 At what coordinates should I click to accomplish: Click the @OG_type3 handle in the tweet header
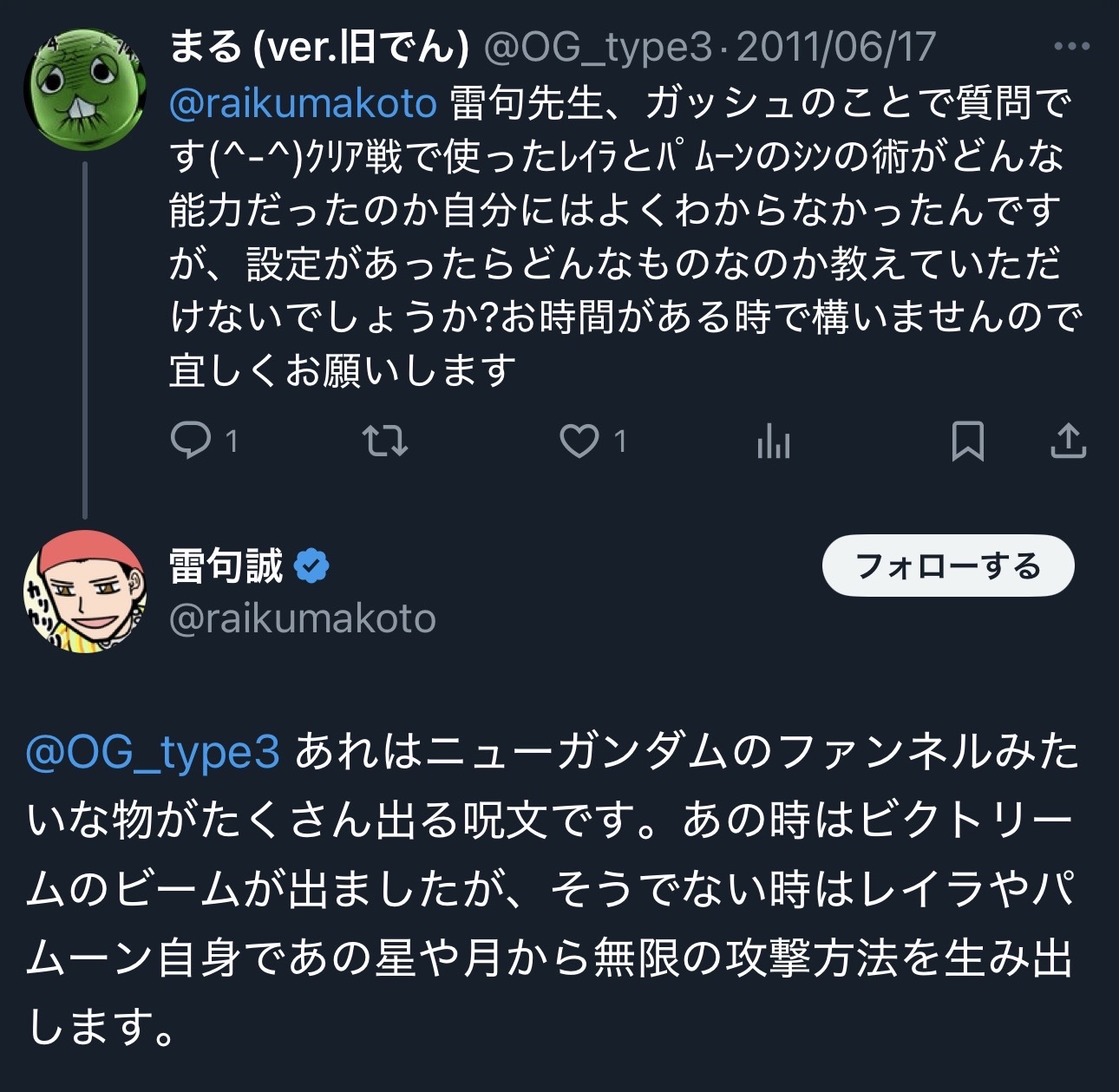tap(598, 47)
